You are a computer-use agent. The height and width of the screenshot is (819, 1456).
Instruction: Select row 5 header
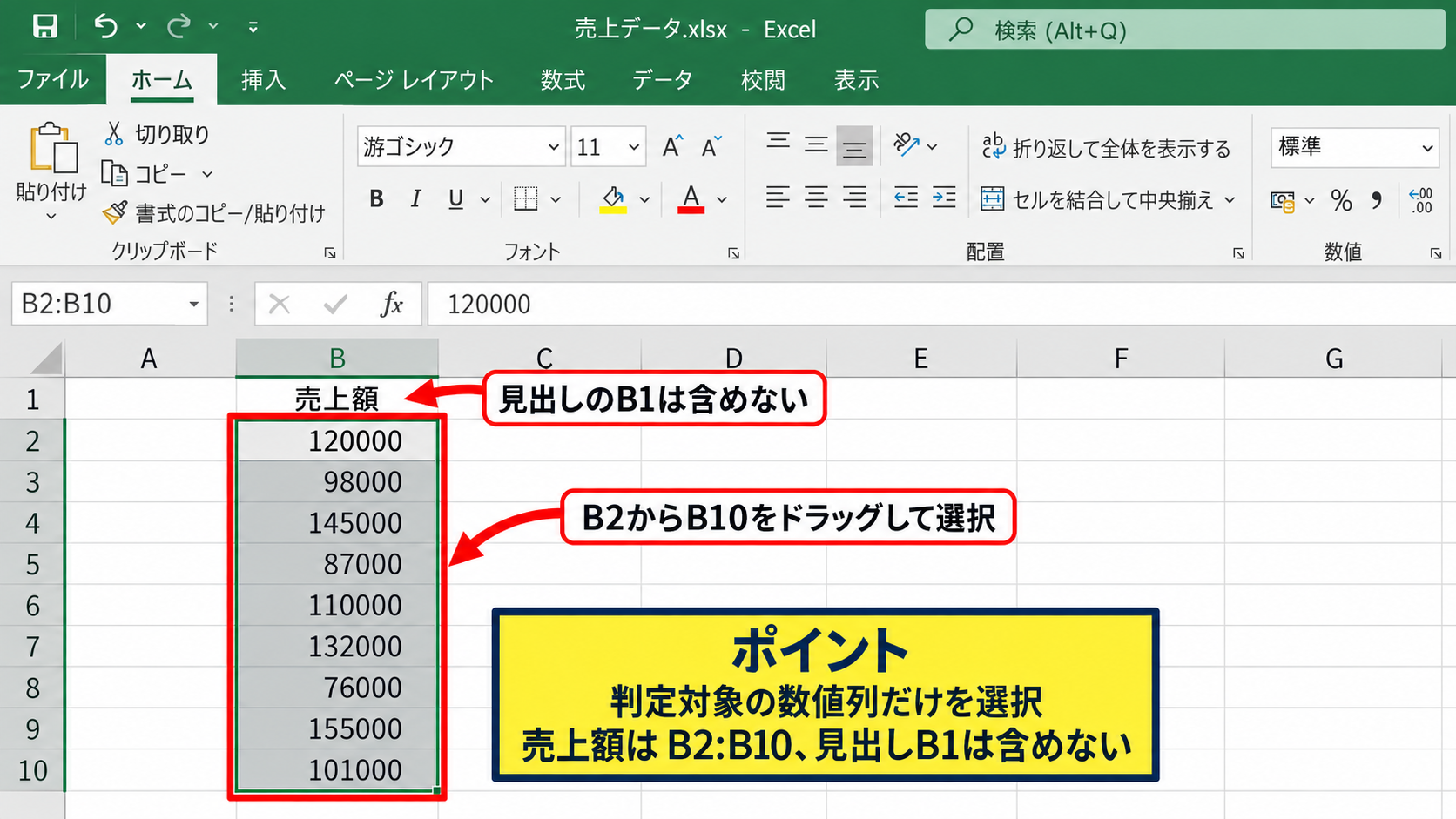coord(32,564)
